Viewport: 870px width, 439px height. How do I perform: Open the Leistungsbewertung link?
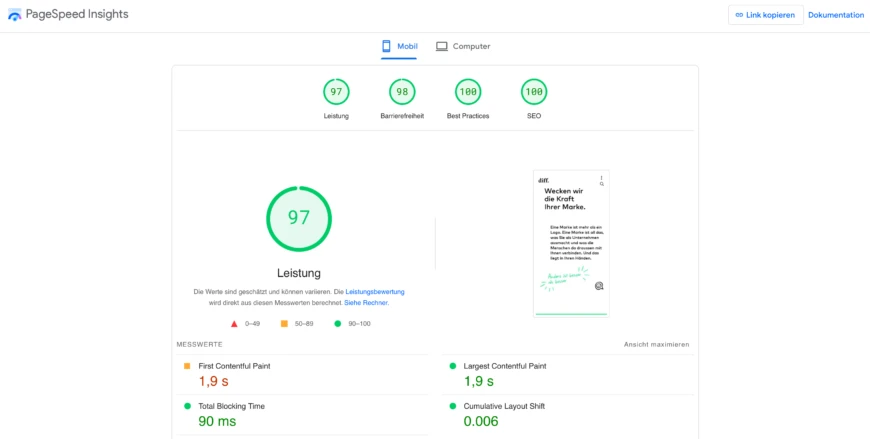pyautogui.click(x=375, y=291)
